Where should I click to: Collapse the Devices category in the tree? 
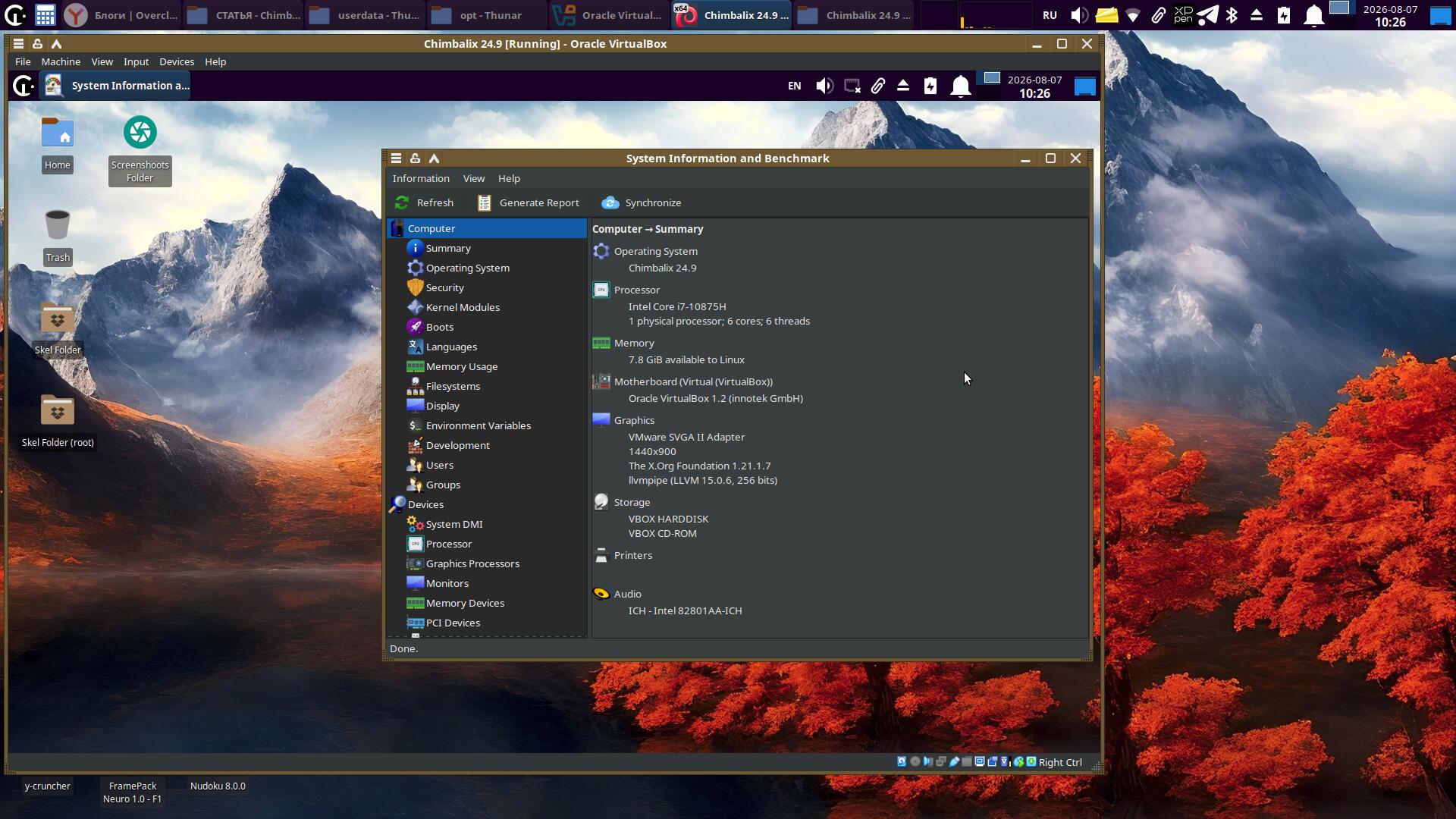click(x=487, y=504)
